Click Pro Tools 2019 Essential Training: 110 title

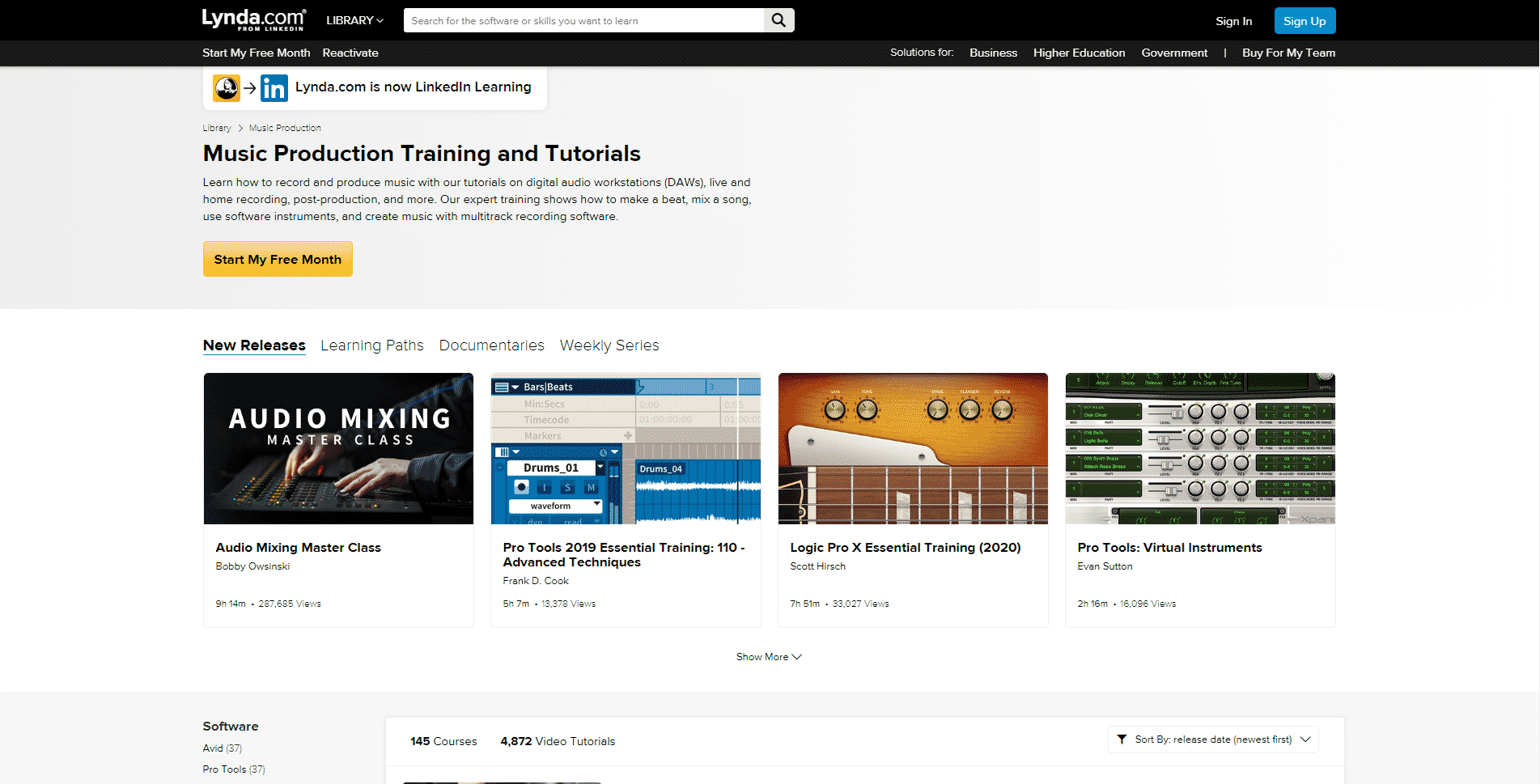(624, 555)
